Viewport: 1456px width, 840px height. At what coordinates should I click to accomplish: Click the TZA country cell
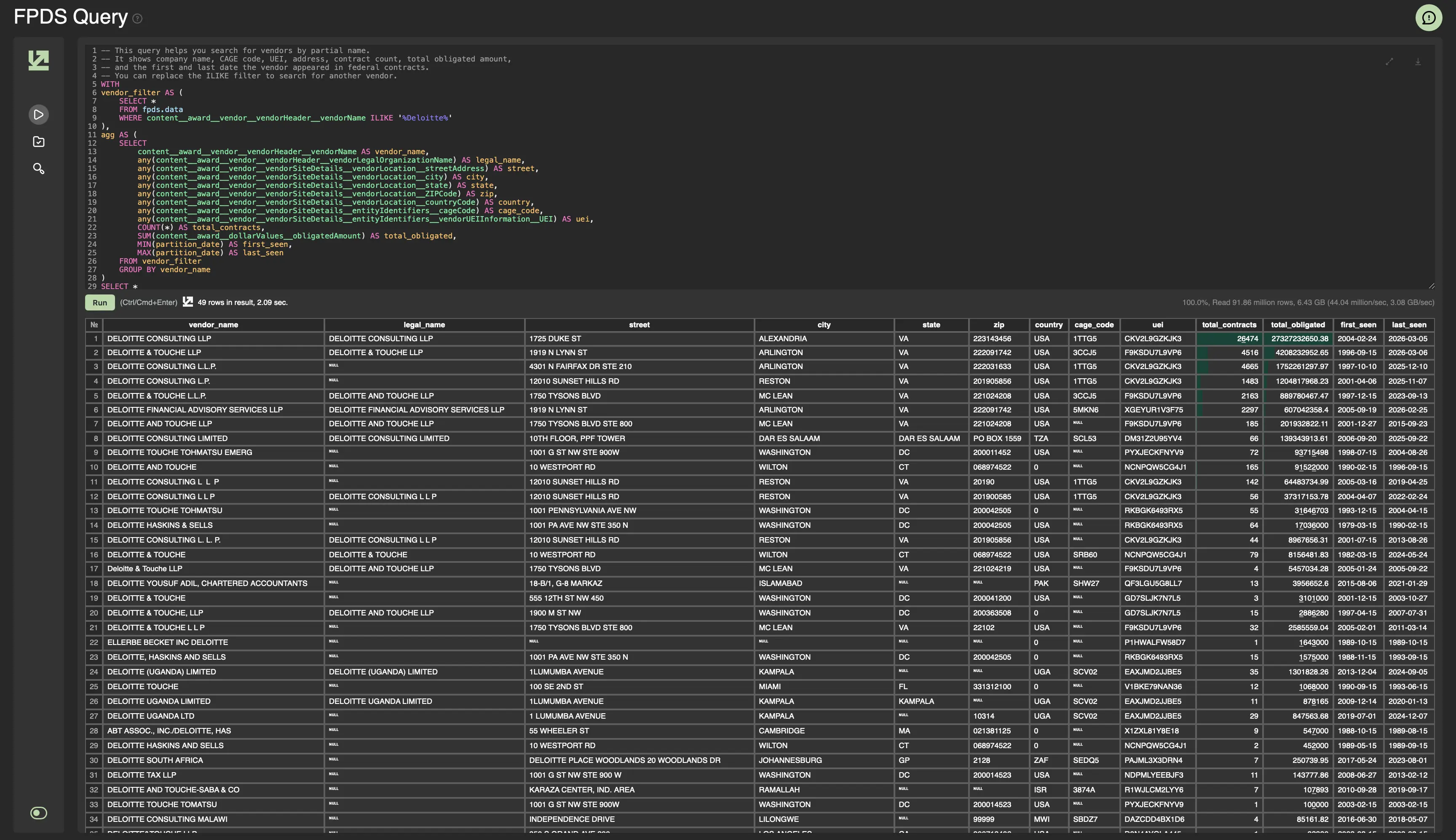coord(1049,439)
